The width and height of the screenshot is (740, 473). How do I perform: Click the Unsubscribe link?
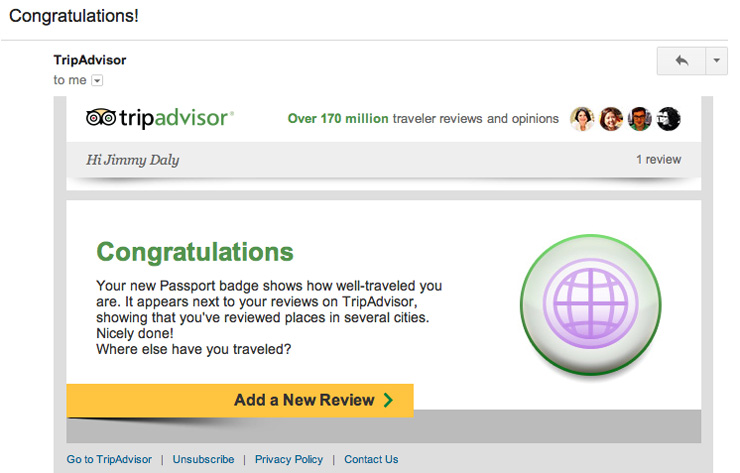(x=203, y=460)
